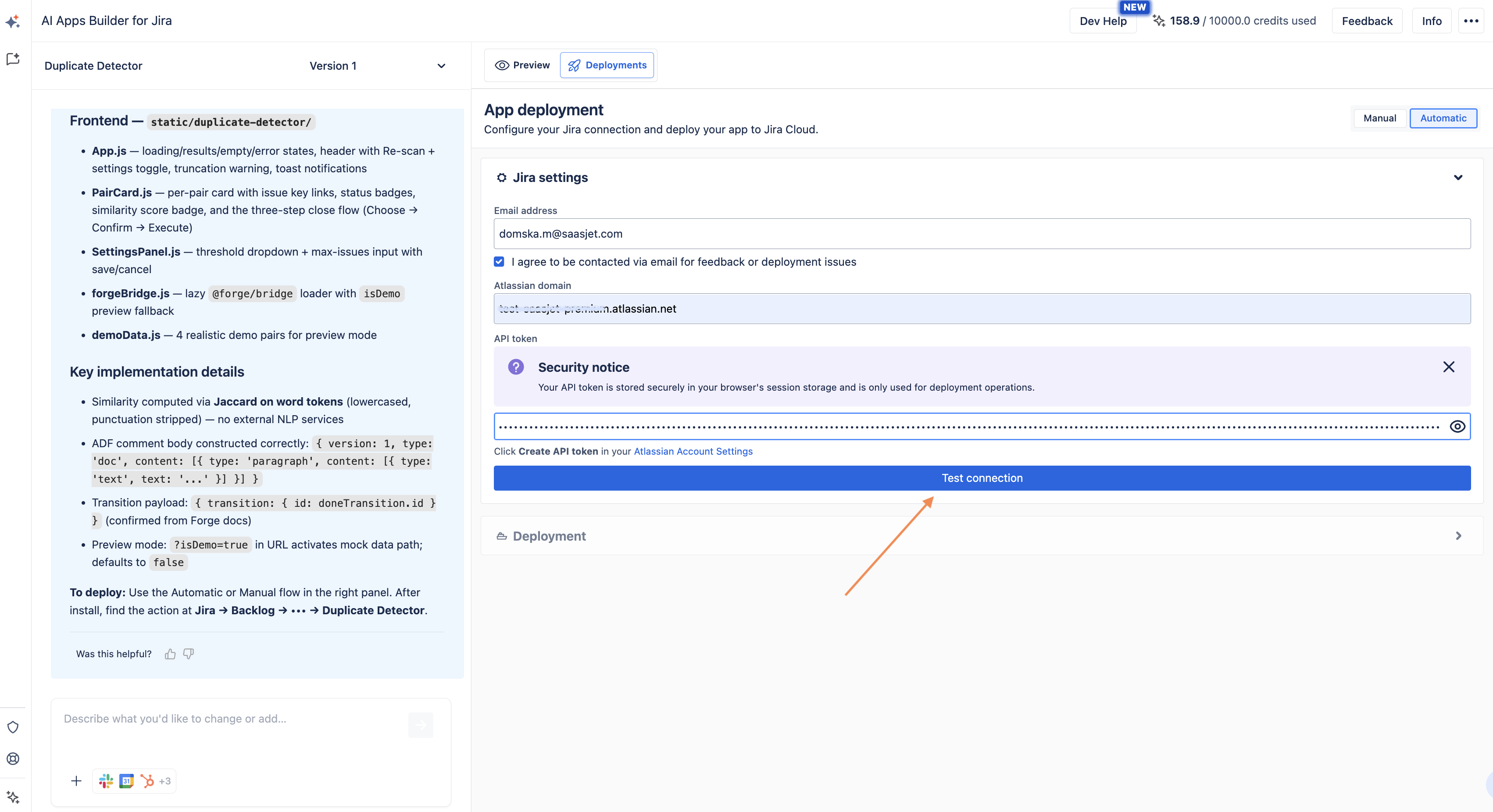Show the API token with the eye icon
This screenshot has height=812, width=1493.
click(1457, 427)
